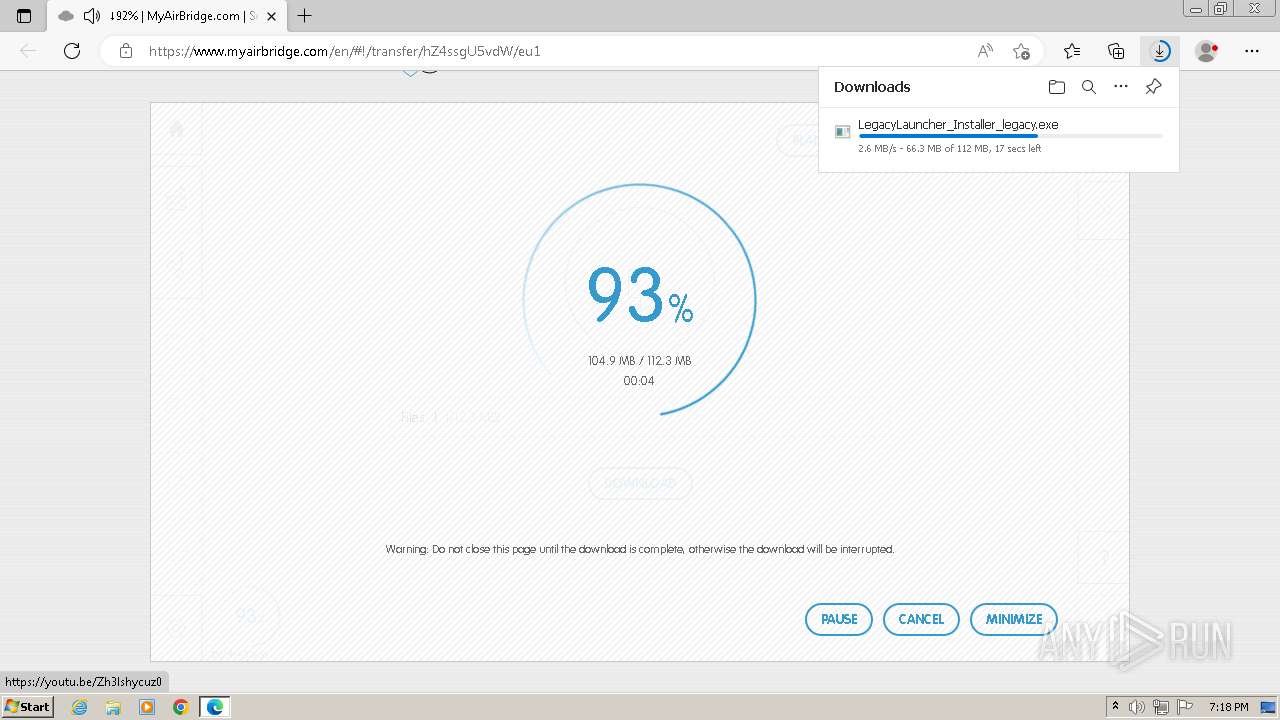Cancel the file transfer
Image resolution: width=1280 pixels, height=720 pixels.
pos(921,619)
